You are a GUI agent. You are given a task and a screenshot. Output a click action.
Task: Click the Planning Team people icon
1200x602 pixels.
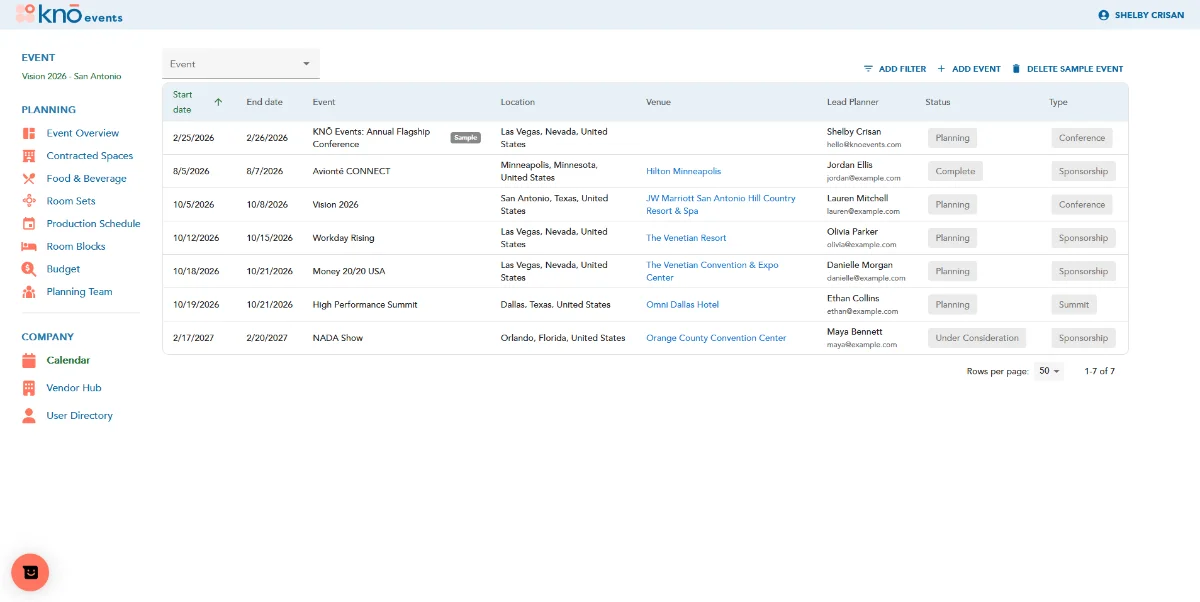[29, 292]
